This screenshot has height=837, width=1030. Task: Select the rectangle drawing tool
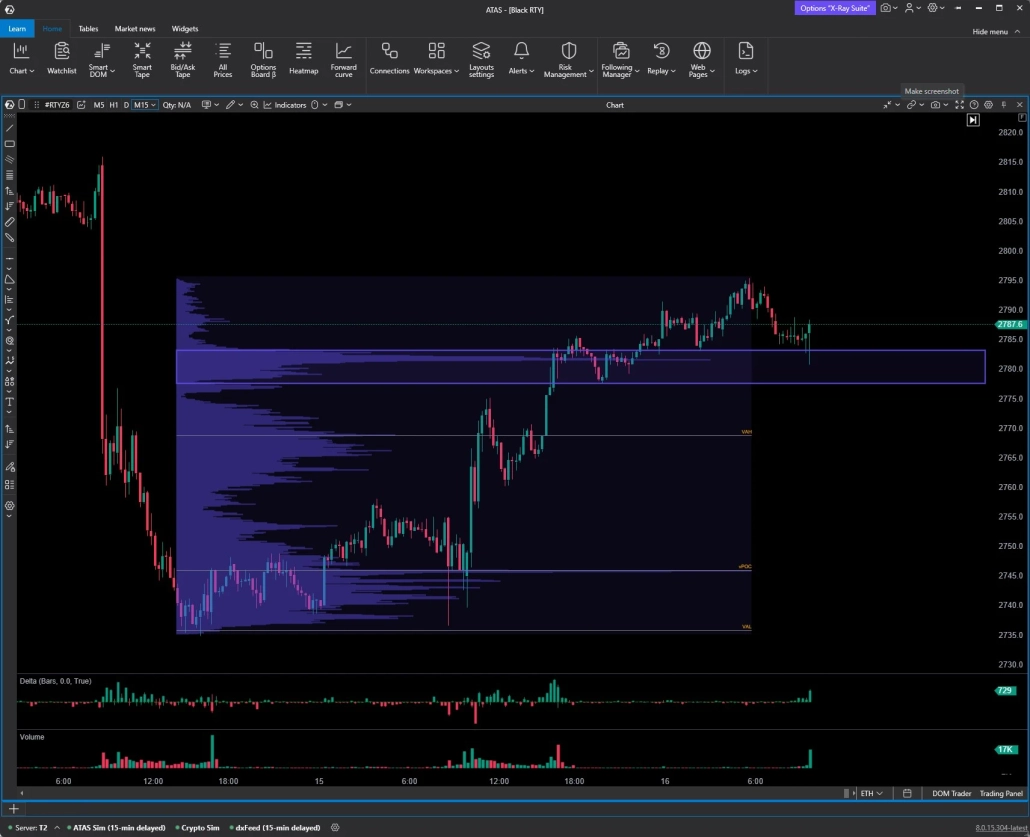[x=9, y=144]
